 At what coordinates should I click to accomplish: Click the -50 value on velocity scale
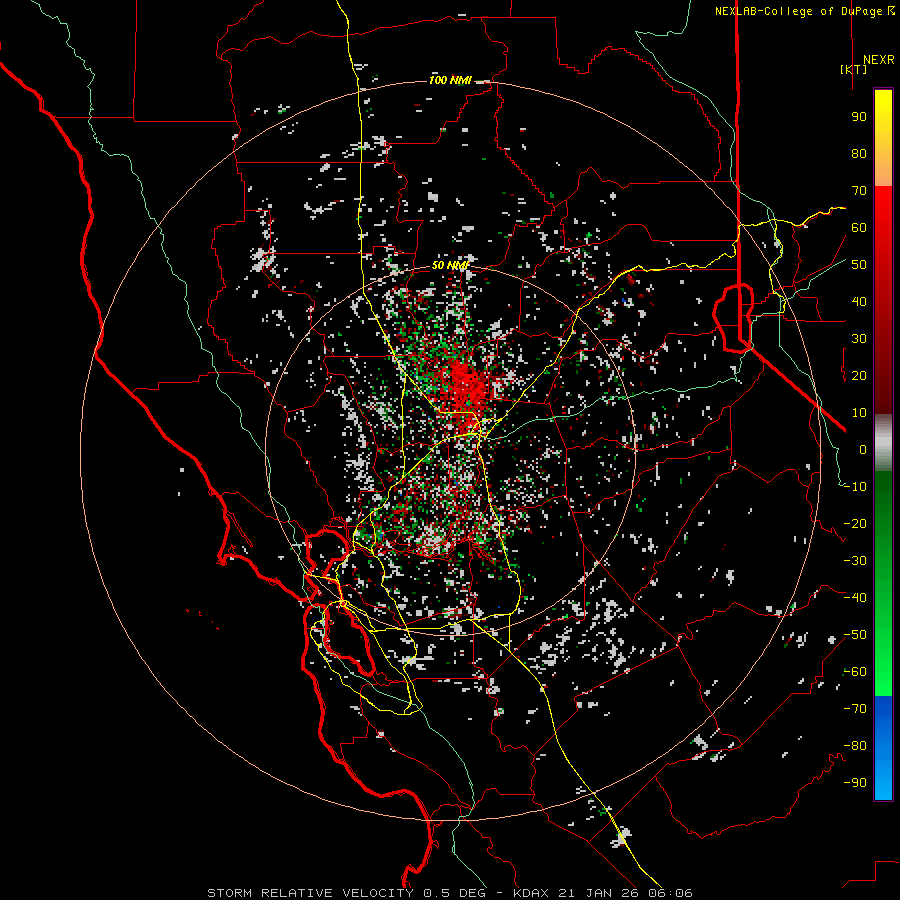[x=855, y=635]
